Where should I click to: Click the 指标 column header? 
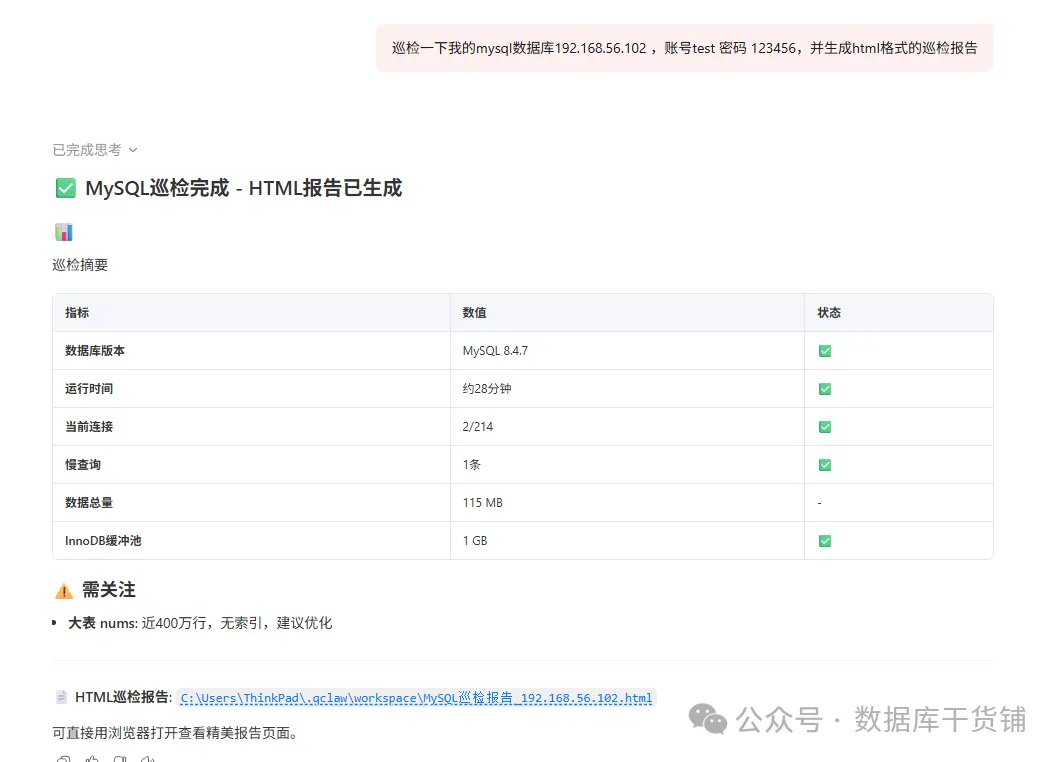[x=77, y=312]
